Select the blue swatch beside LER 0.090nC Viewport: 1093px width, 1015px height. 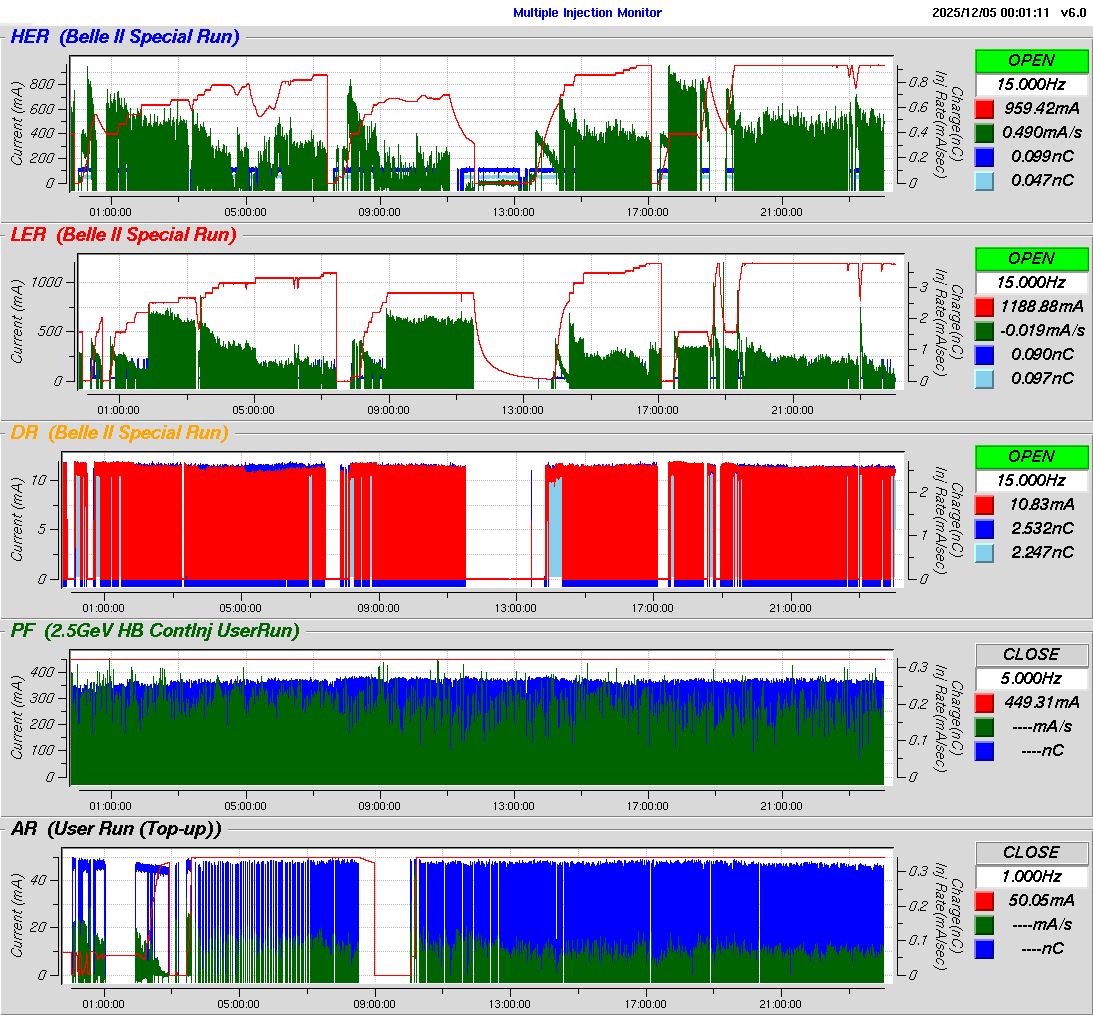(985, 354)
